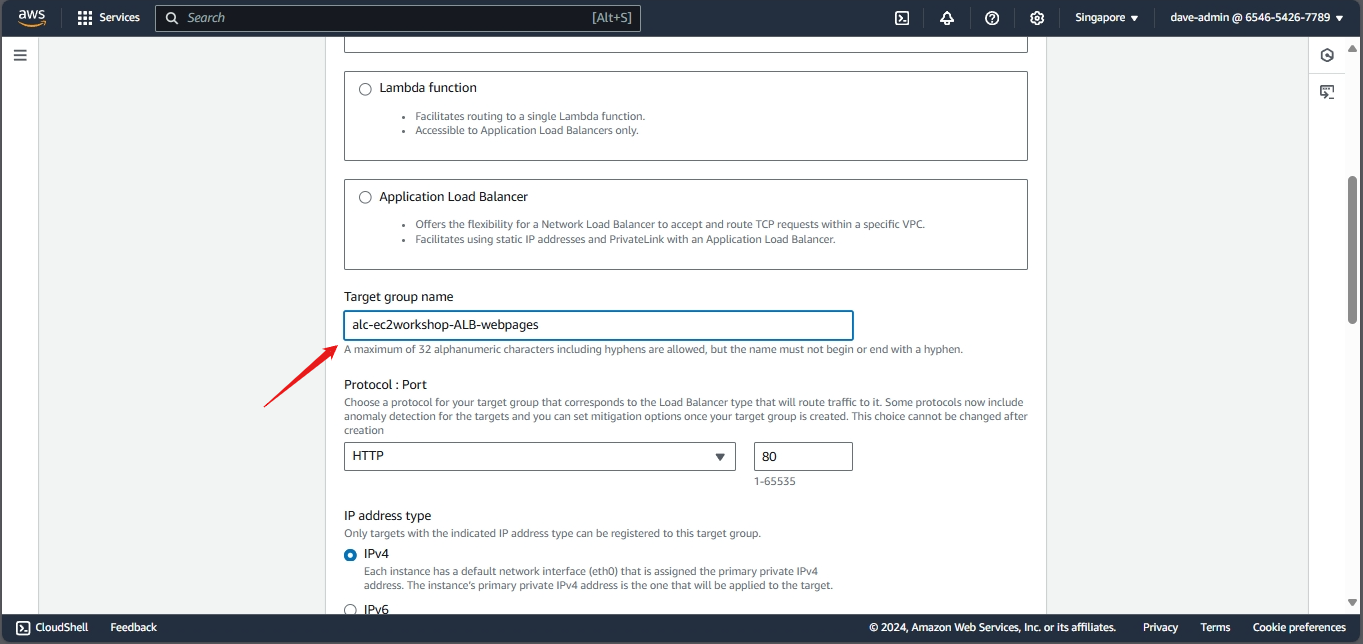Screen dimensions: 1363x644
Task: Open the HTTP protocol dropdown
Action: [539, 456]
